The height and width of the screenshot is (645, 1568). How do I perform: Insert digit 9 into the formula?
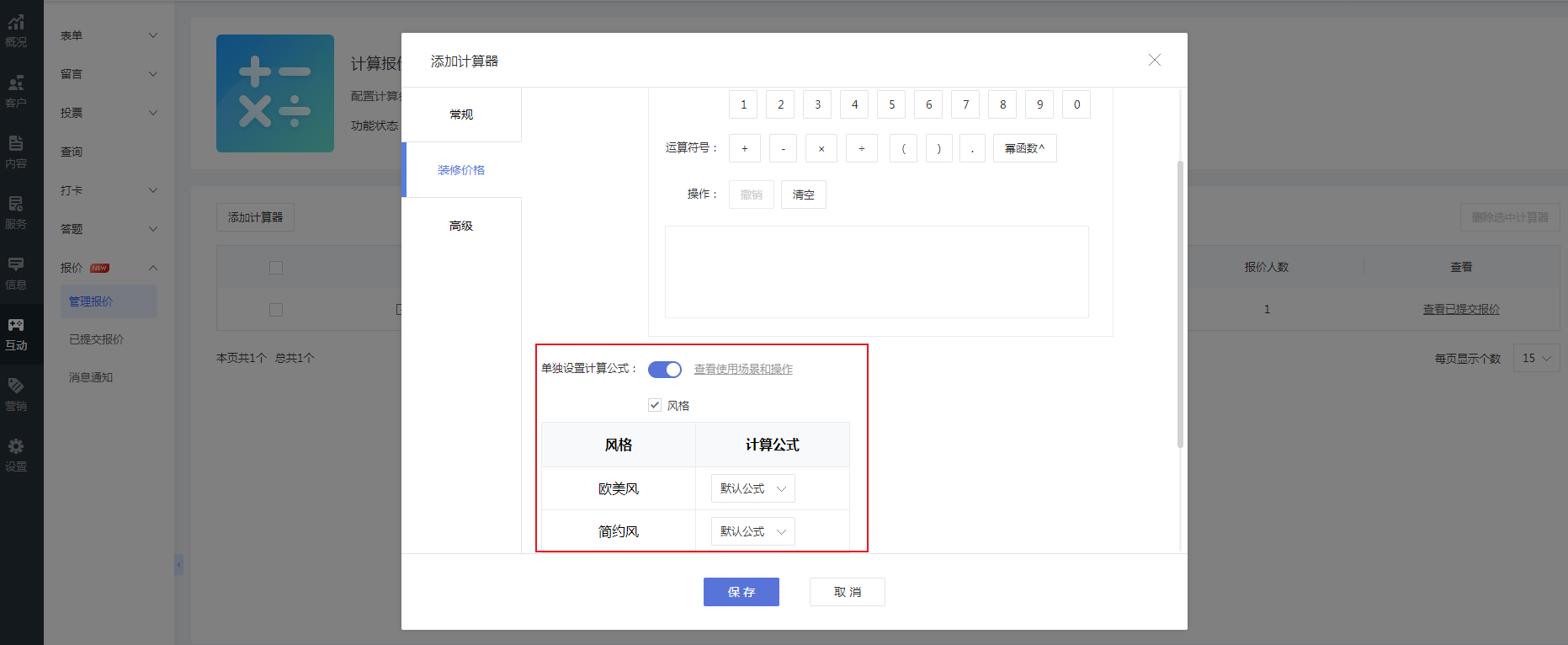(1039, 104)
